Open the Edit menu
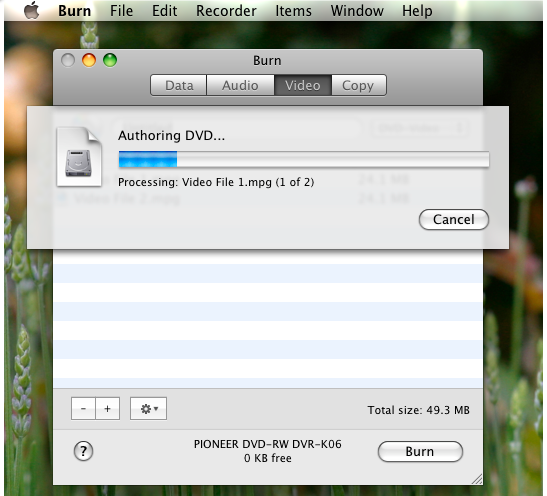Image resolution: width=547 pixels, height=496 pixels. pyautogui.click(x=164, y=11)
